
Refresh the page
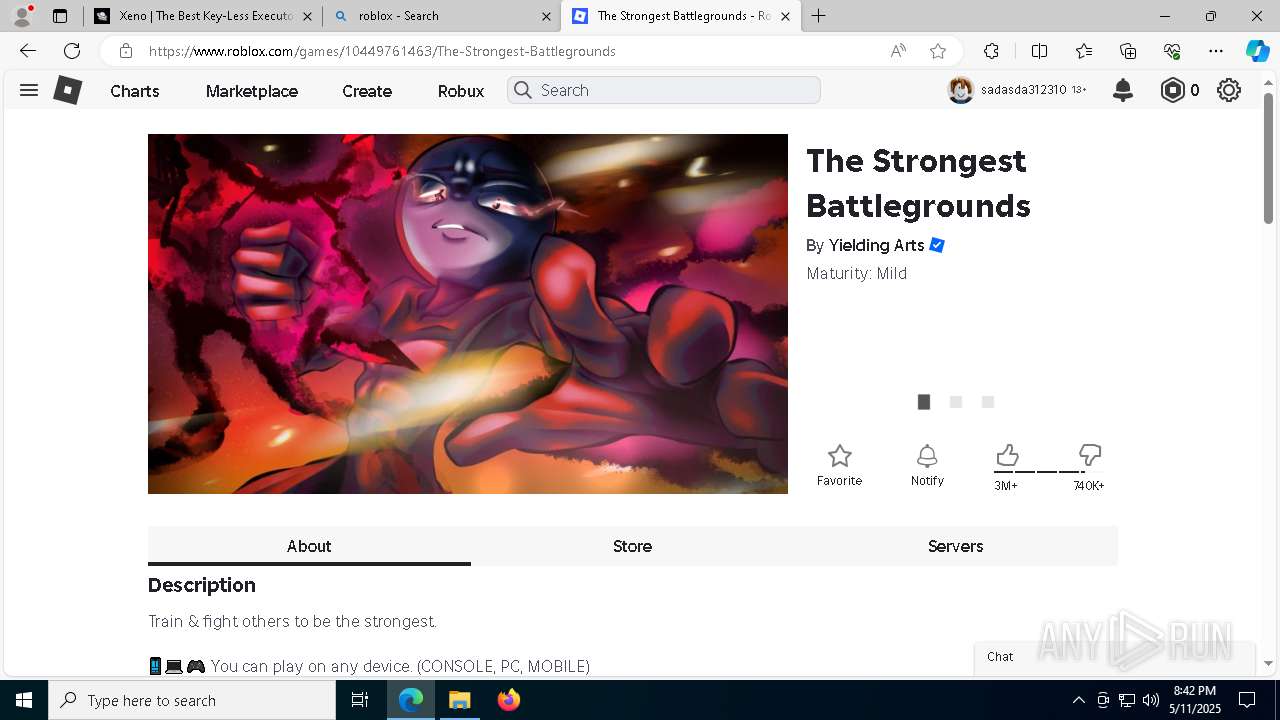(x=72, y=51)
